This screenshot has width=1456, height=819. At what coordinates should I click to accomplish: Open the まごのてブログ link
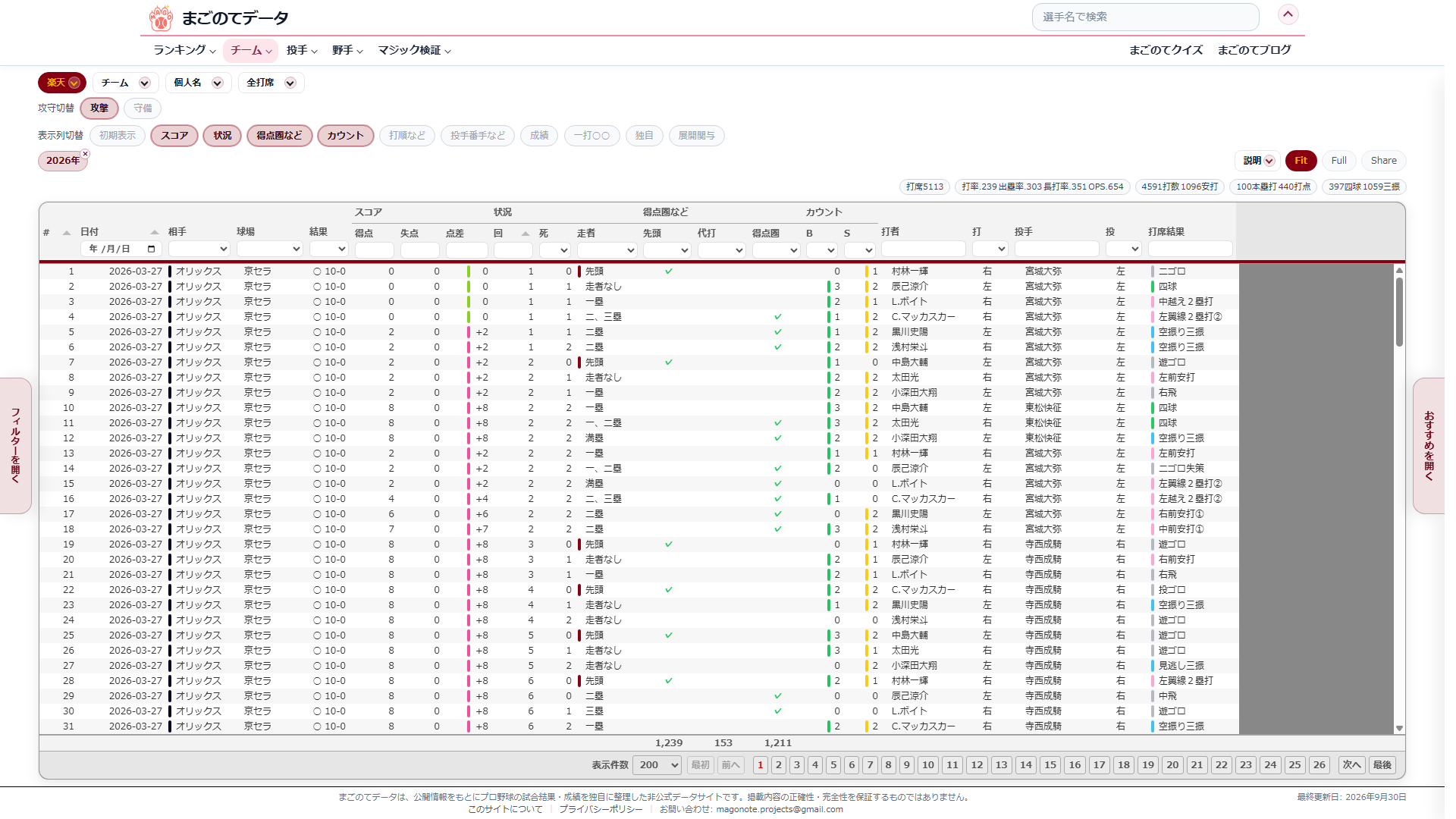click(x=1254, y=50)
